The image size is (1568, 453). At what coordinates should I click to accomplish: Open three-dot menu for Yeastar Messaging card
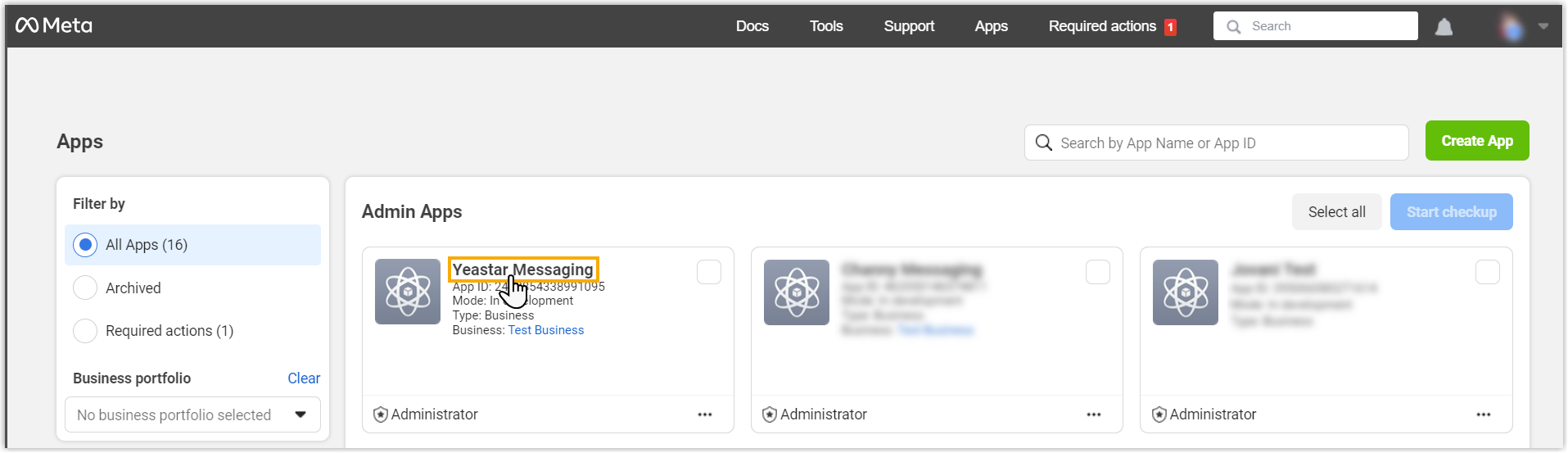pyautogui.click(x=704, y=414)
